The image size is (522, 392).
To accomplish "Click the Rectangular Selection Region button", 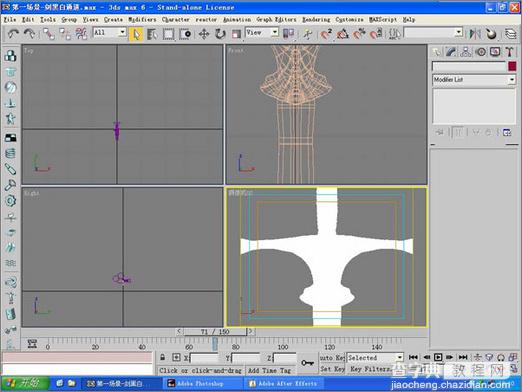I will coord(168,34).
